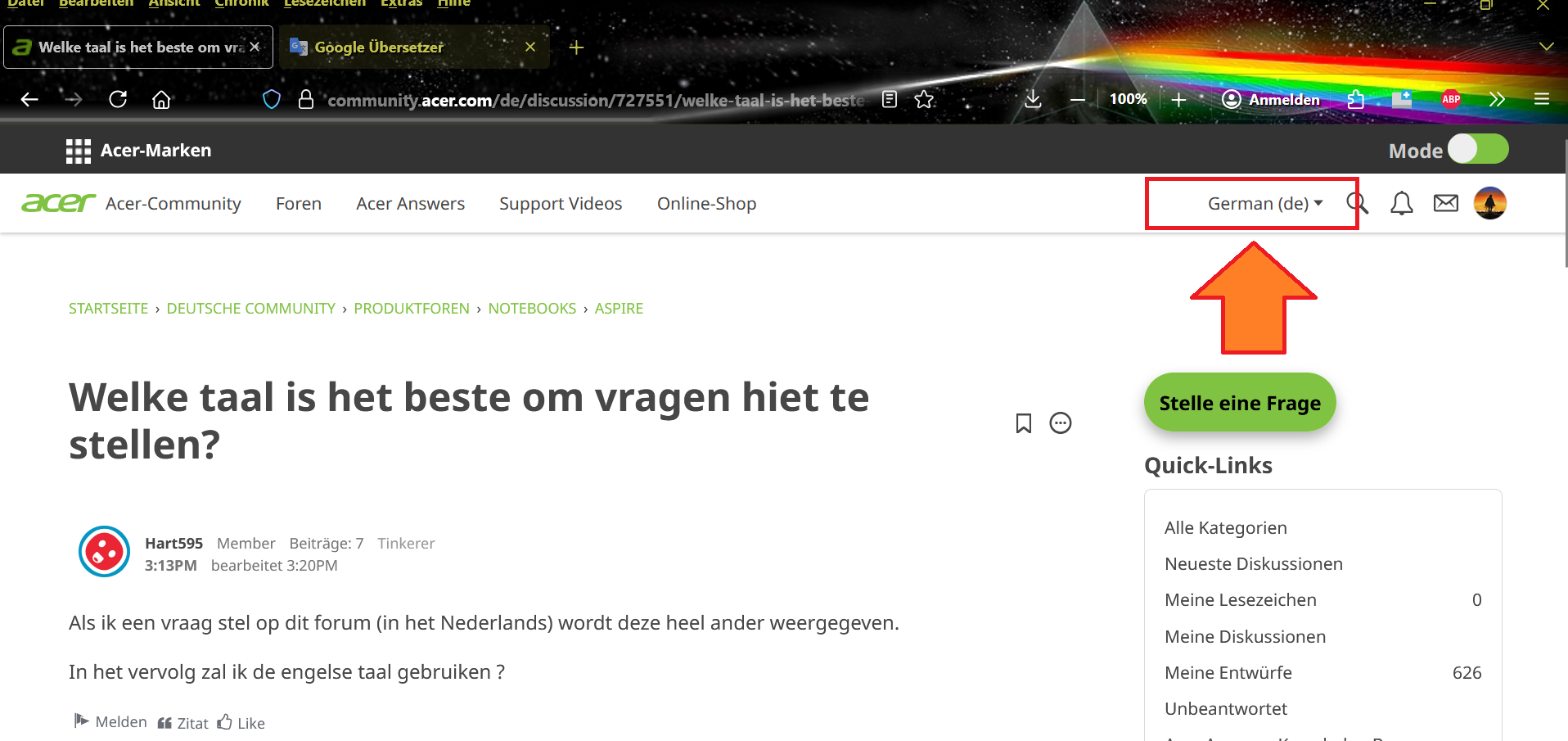
Task: Open a new tab with the plus button
Action: click(x=576, y=47)
